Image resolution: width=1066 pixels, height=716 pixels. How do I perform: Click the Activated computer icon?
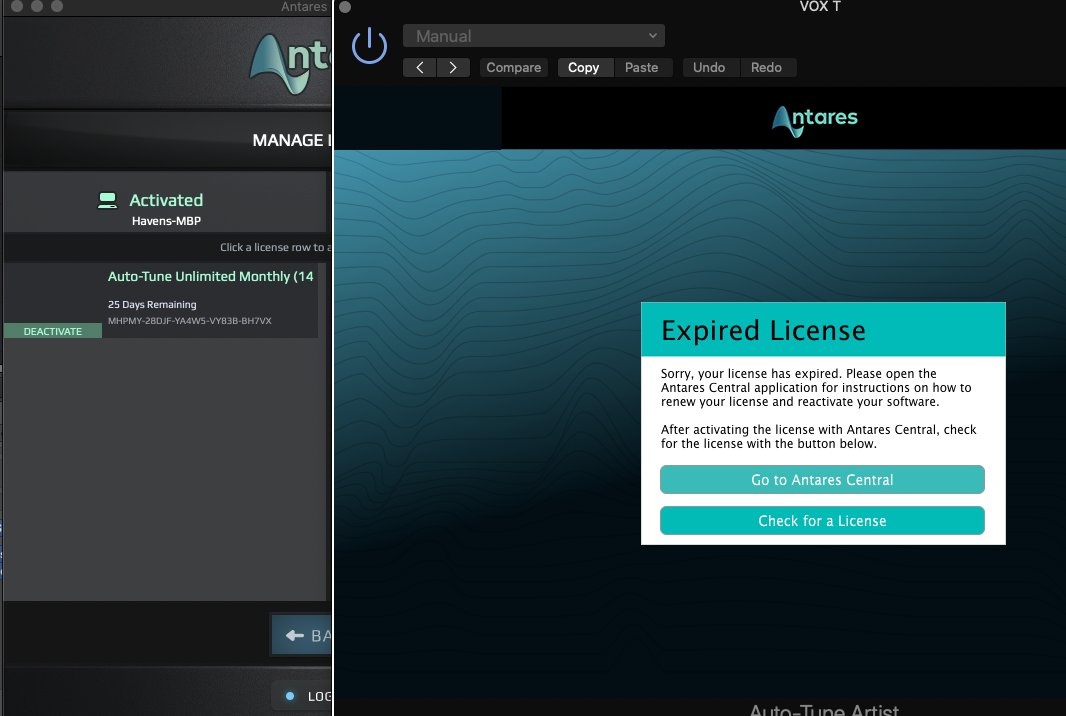tap(107, 200)
